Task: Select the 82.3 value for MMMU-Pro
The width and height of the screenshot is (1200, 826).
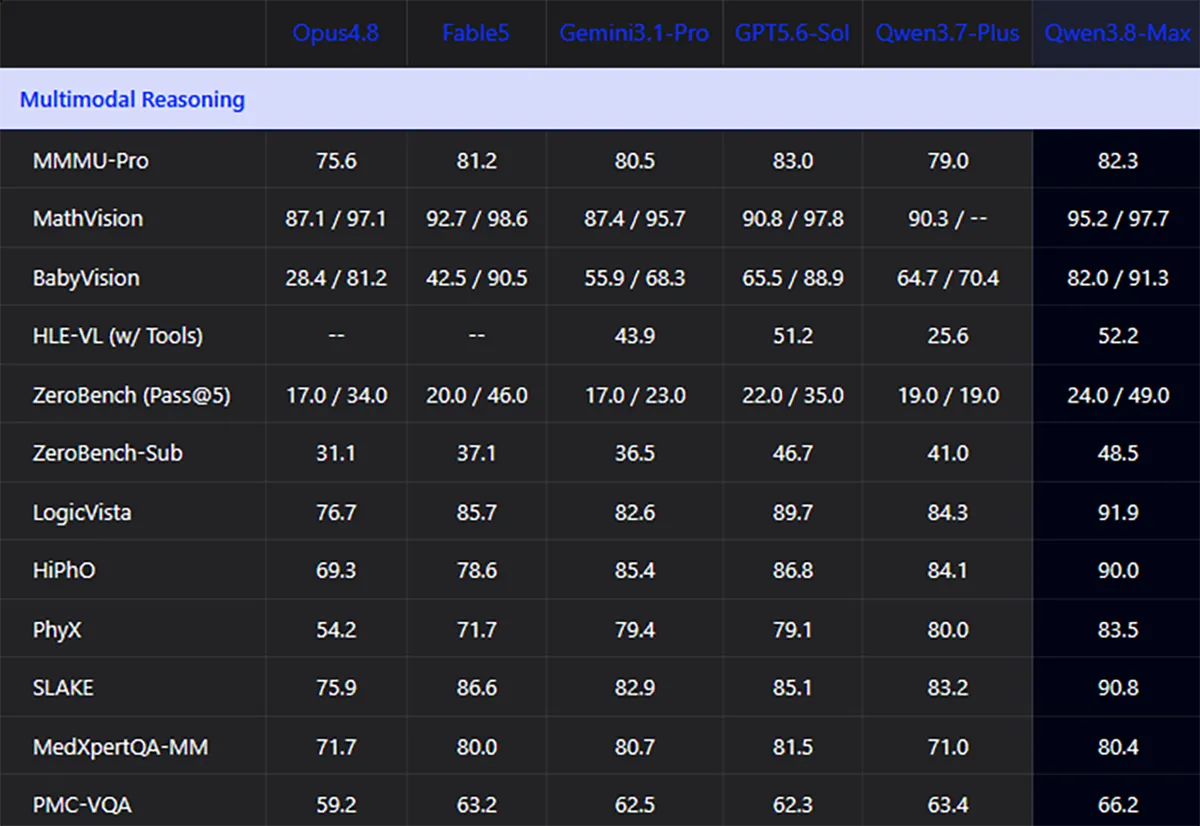Action: [1118, 160]
